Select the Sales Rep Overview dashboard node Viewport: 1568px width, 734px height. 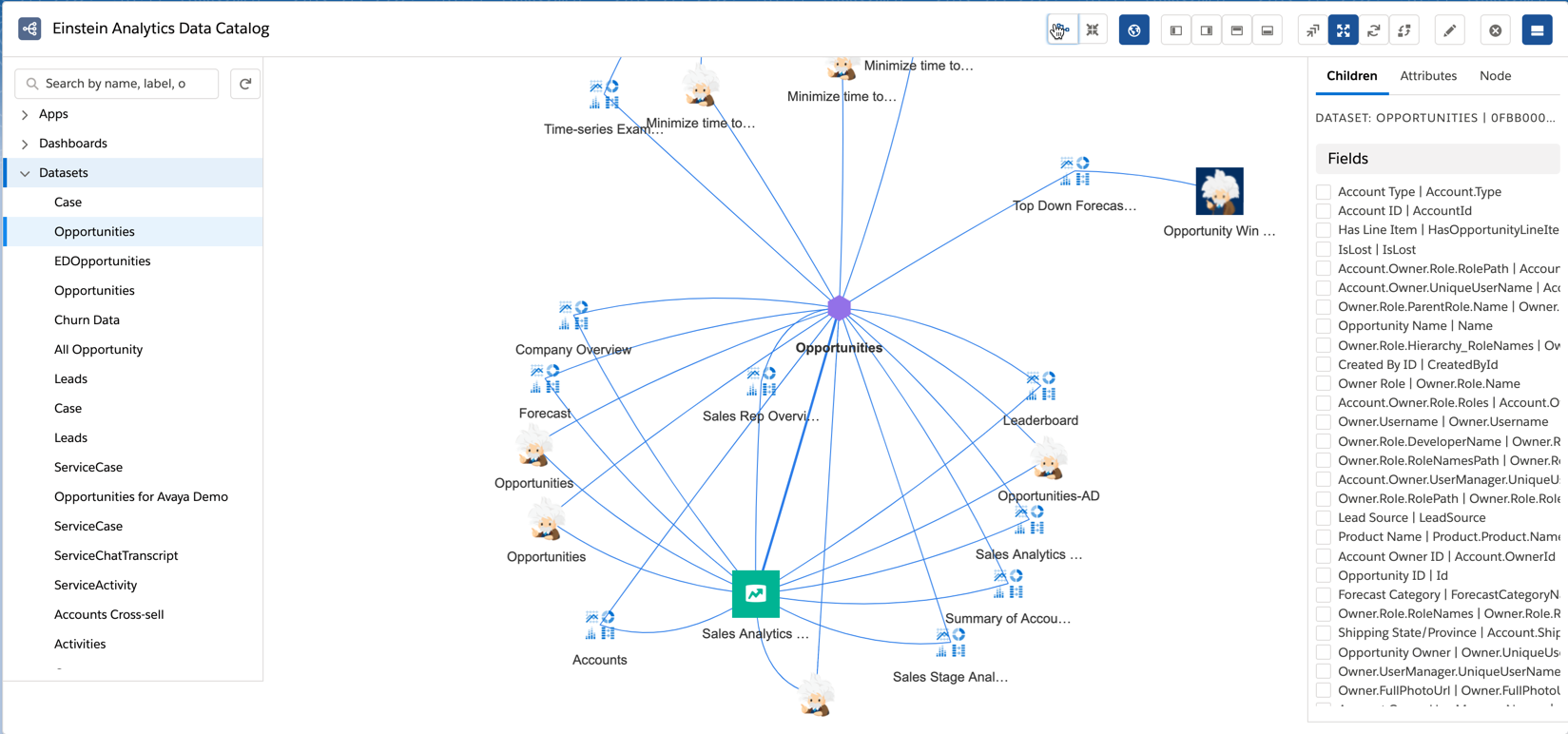[x=761, y=382]
